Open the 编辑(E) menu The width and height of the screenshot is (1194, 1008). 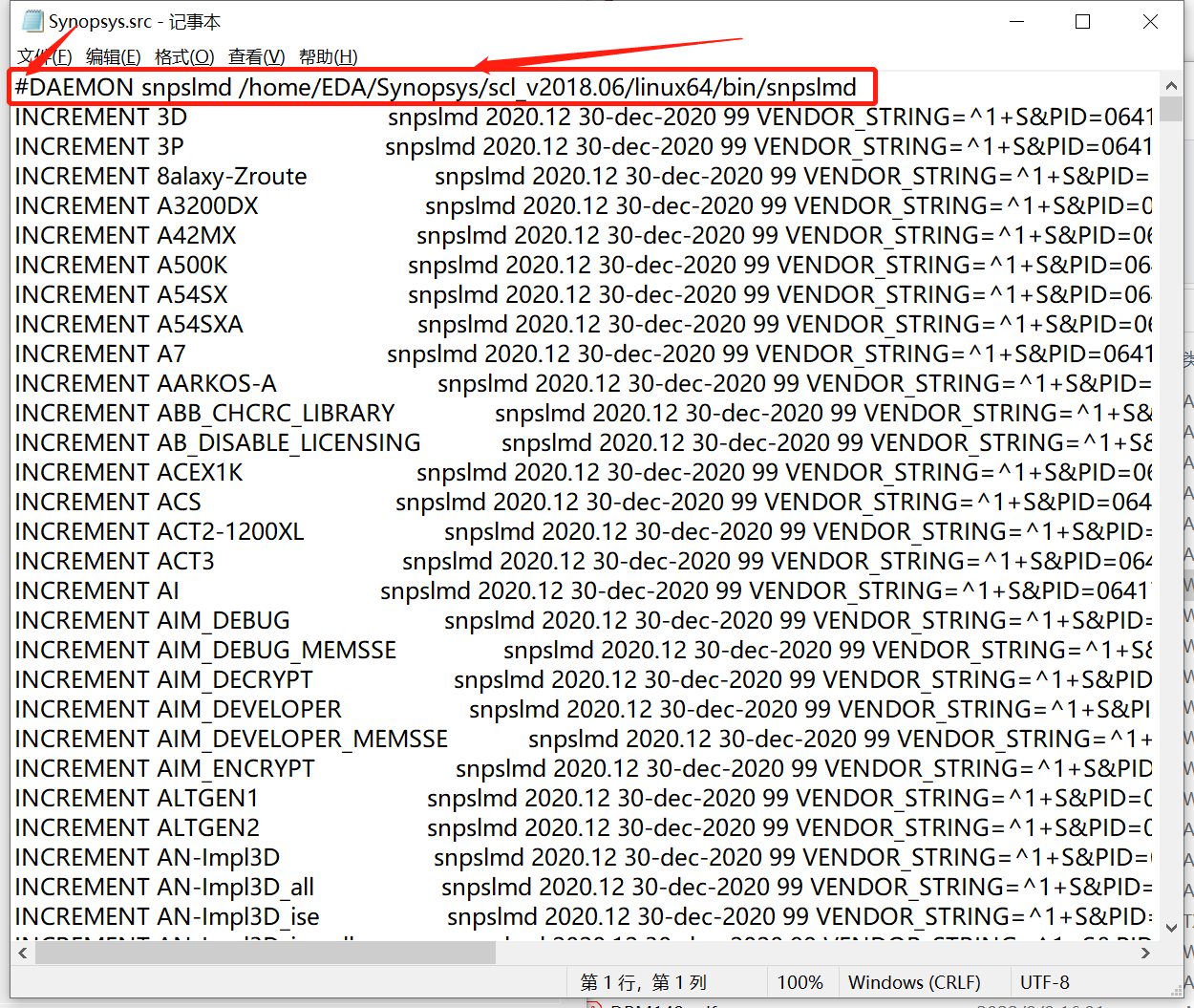[113, 57]
